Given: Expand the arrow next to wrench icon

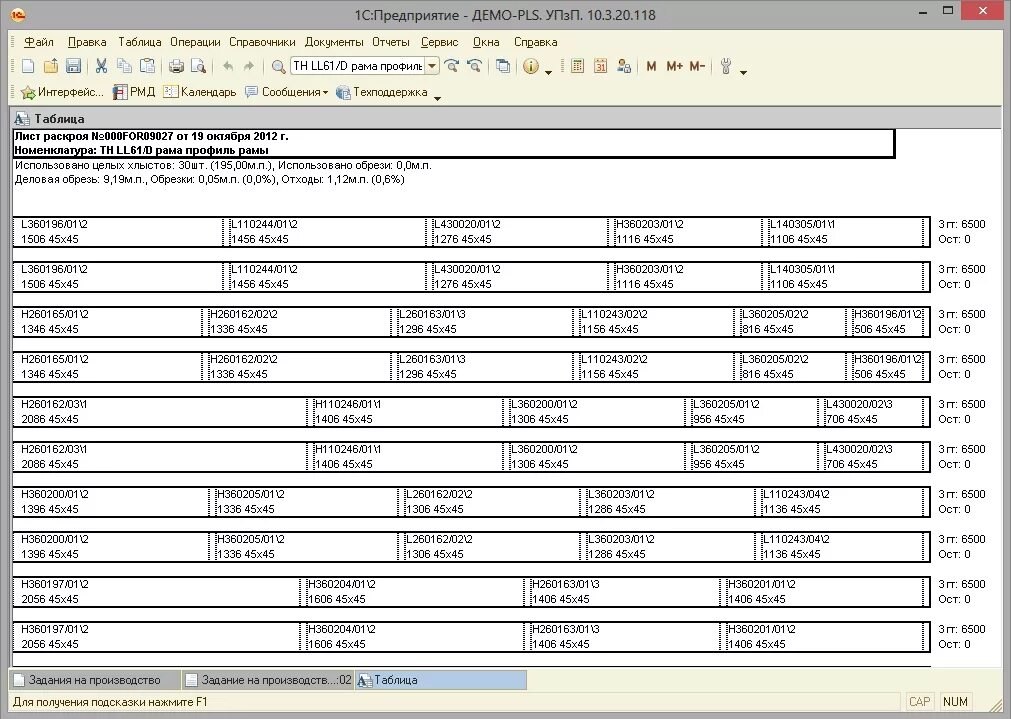Looking at the screenshot, I should point(743,72).
